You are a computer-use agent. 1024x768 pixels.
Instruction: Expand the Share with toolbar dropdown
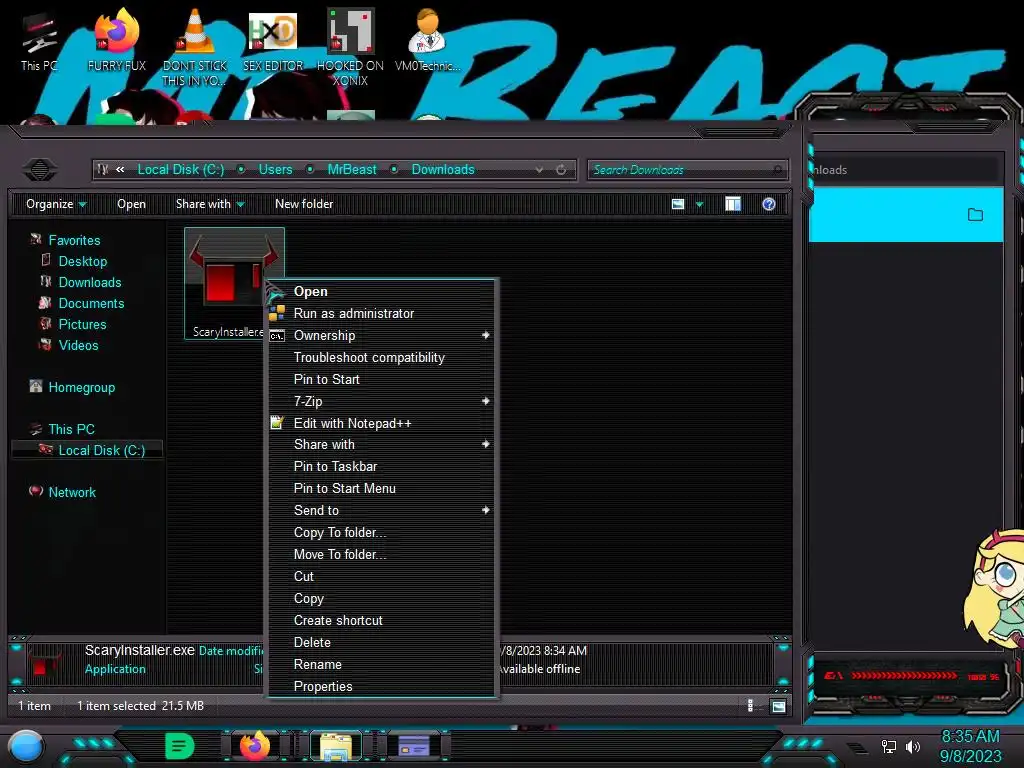(x=210, y=204)
